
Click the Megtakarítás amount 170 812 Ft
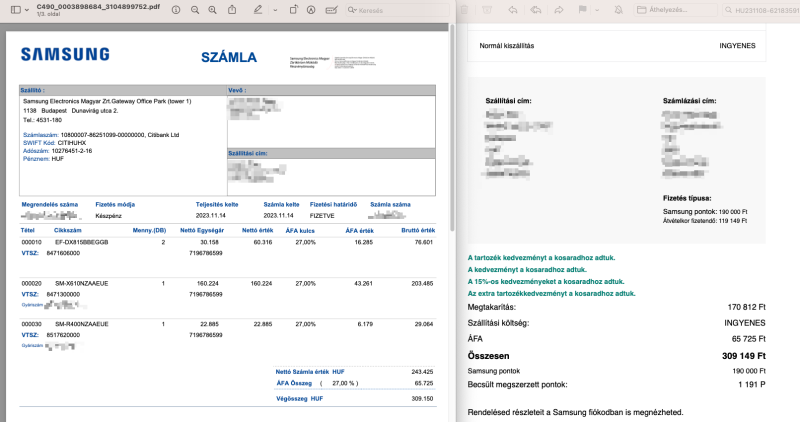coord(746,307)
